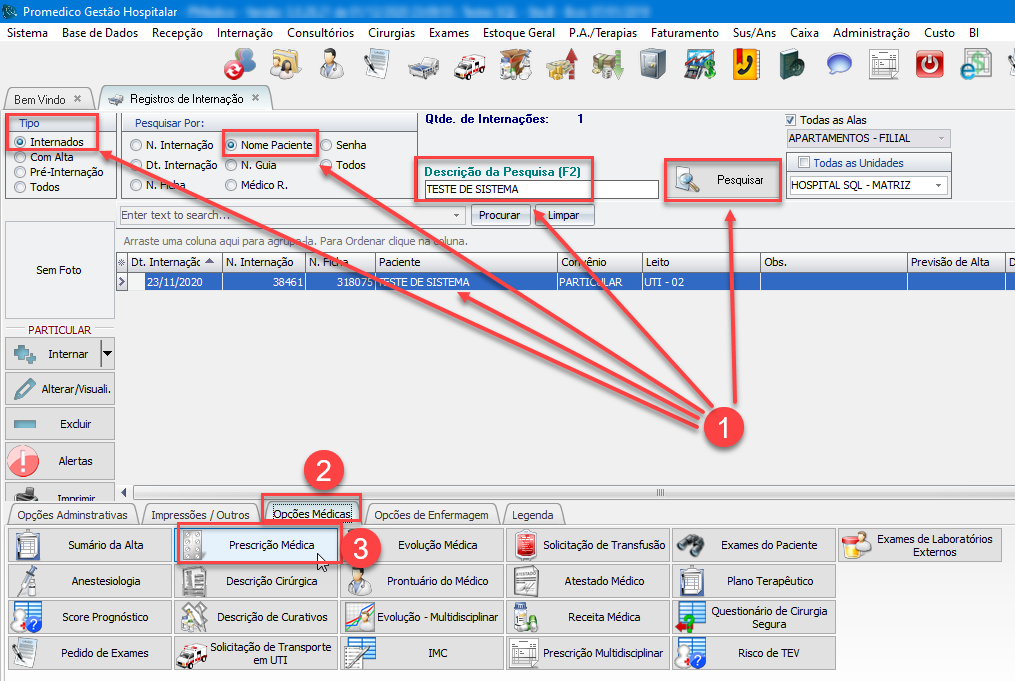The width and height of the screenshot is (1015, 681).
Task: Click the ambulance icon in toolbar
Action: 469,65
